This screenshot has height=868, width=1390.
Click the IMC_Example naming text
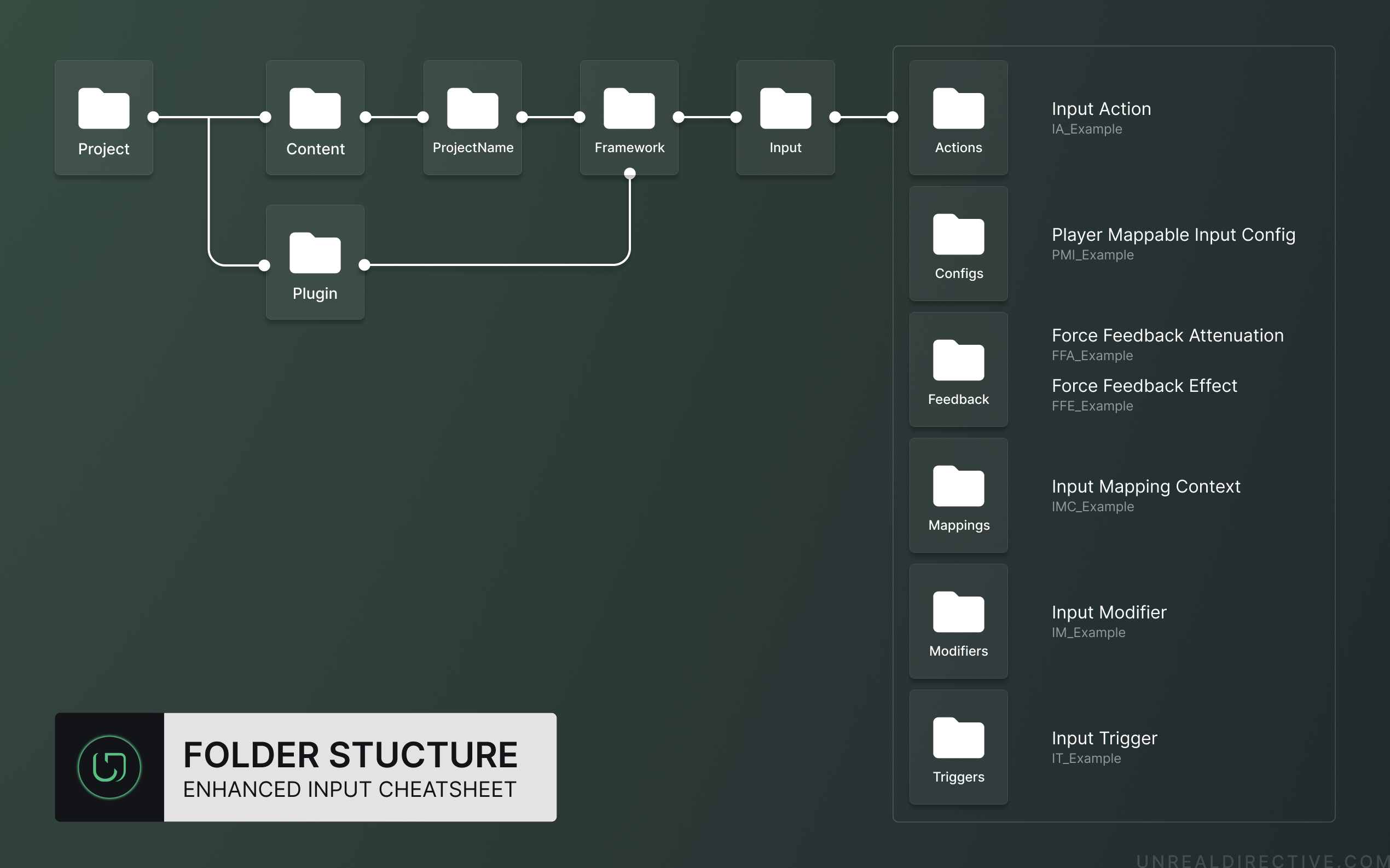1092,506
